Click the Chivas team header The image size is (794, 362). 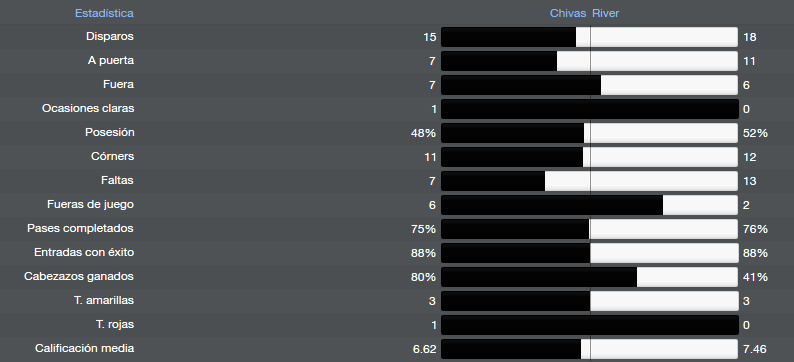coord(568,13)
